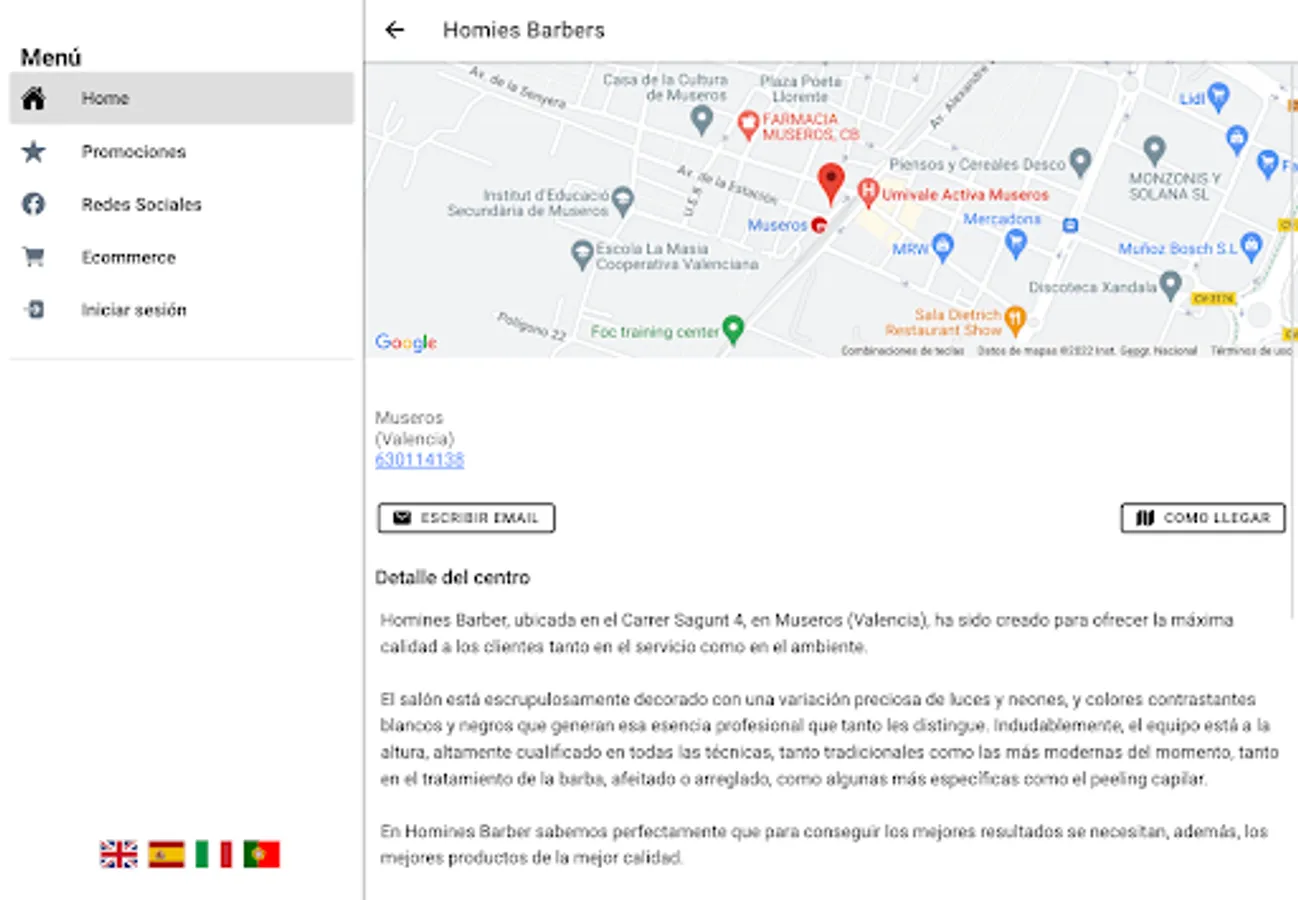Click the Ecommerce shopping cart icon

click(34, 257)
